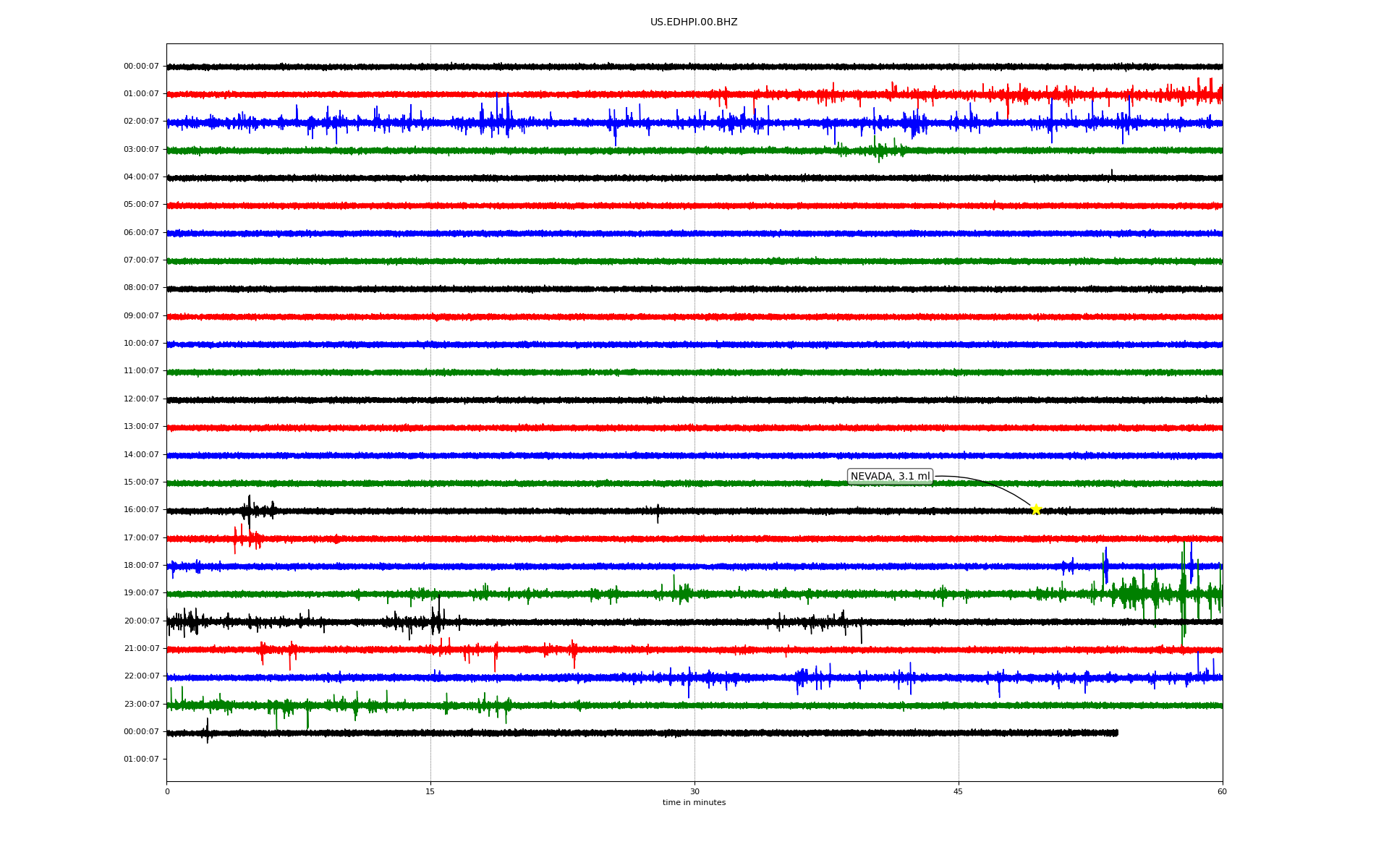The image size is (1389, 868).
Task: Click the US.EDHPI.00.BHZ plot title
Action: [694, 22]
